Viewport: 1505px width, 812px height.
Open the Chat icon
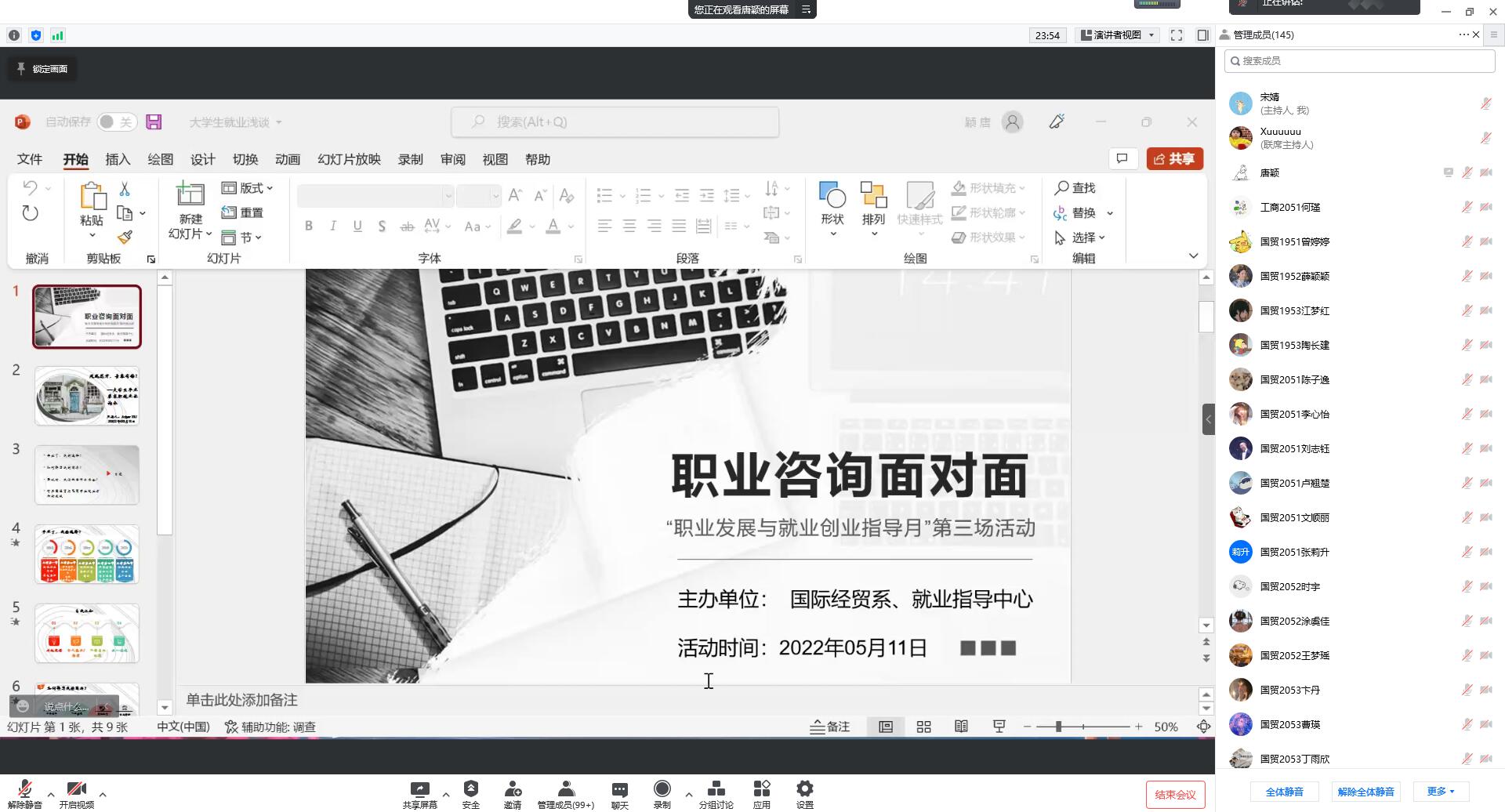pos(619,789)
